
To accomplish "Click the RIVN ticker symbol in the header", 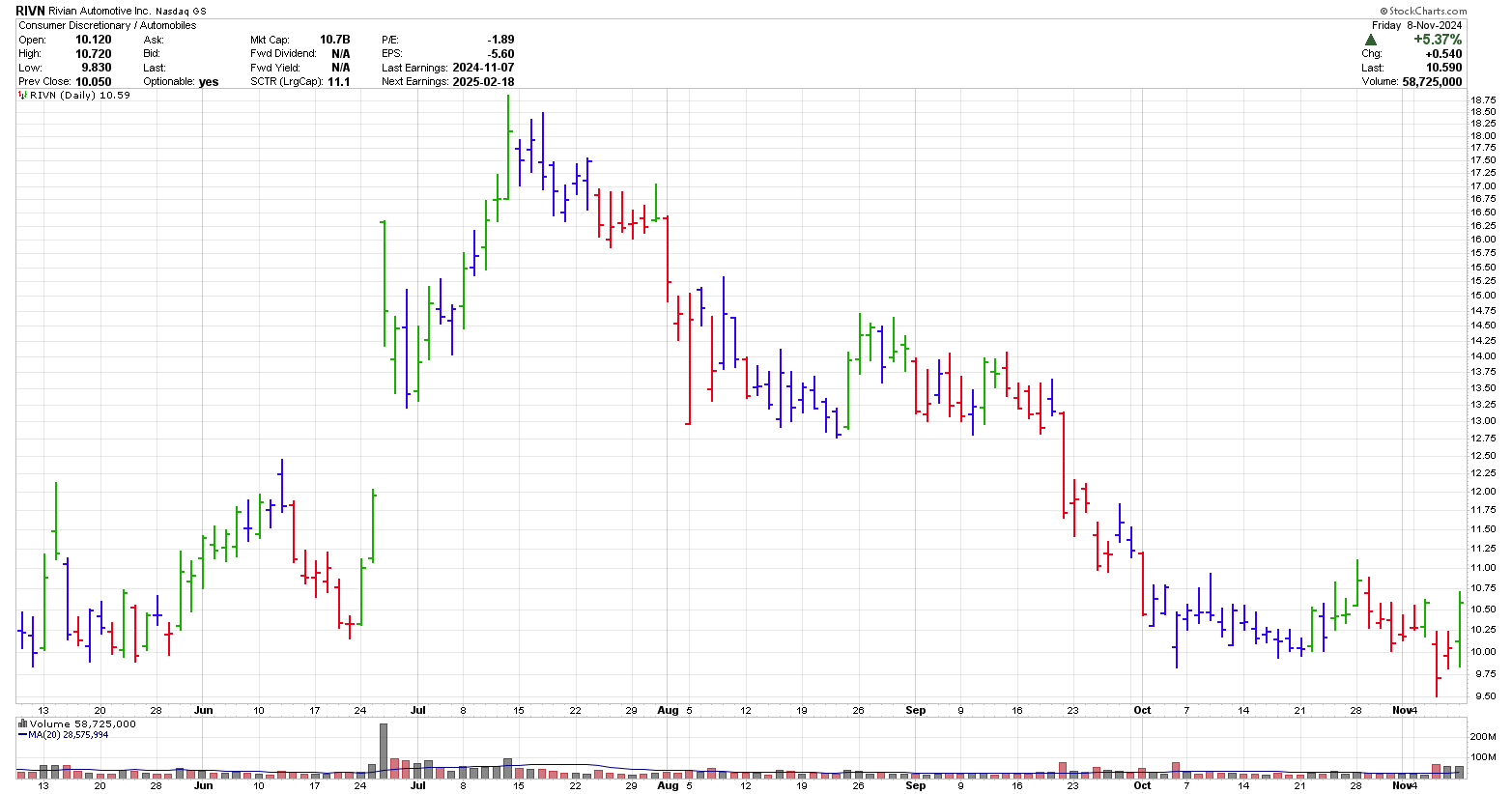I will click(31, 11).
